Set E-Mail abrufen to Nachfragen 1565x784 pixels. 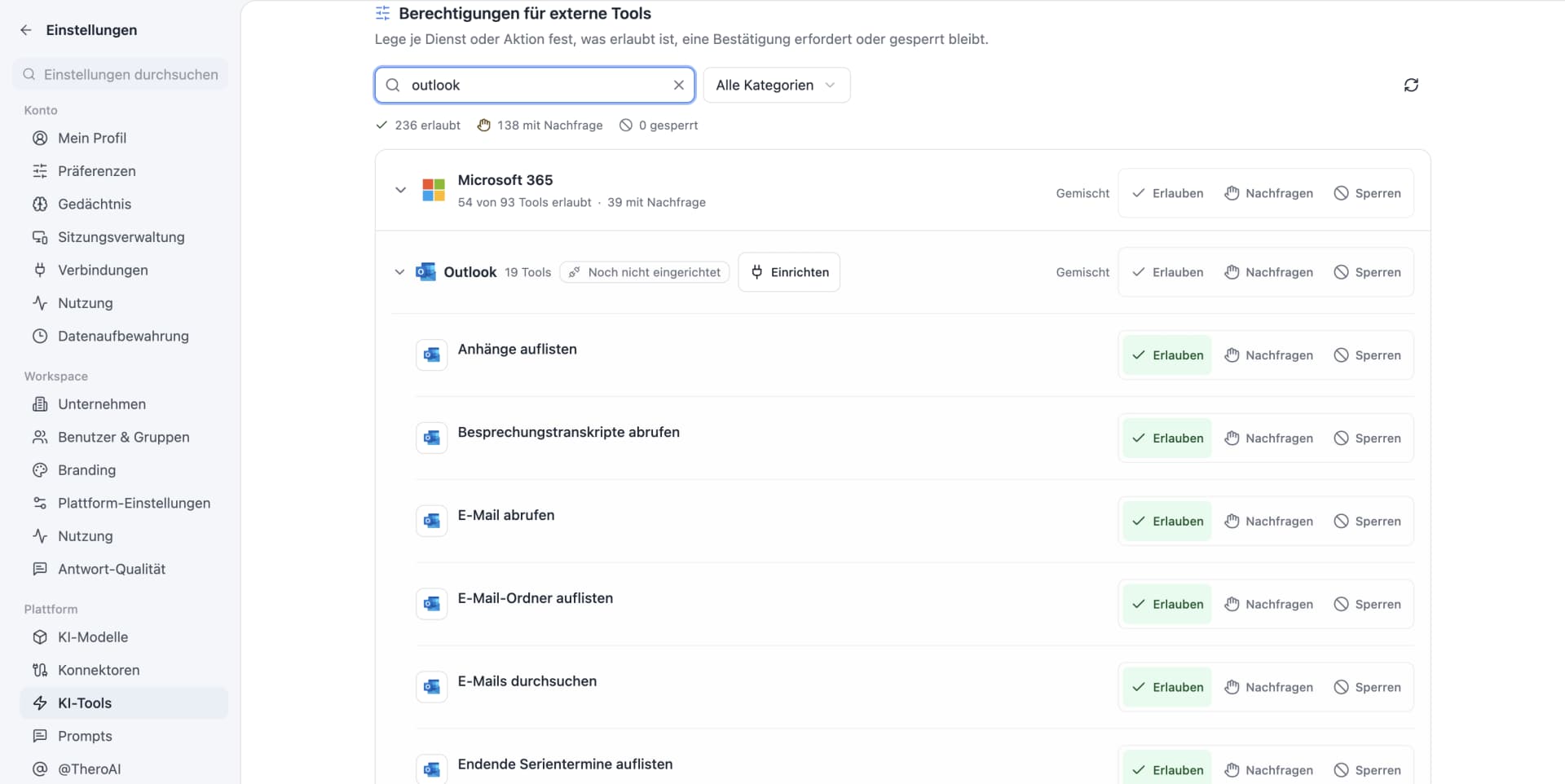[1268, 521]
